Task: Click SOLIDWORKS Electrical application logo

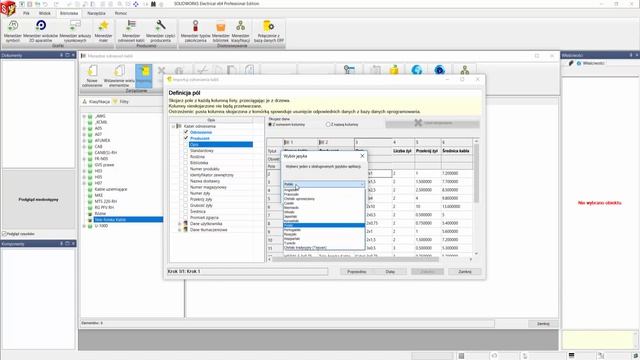Action: [8, 8]
